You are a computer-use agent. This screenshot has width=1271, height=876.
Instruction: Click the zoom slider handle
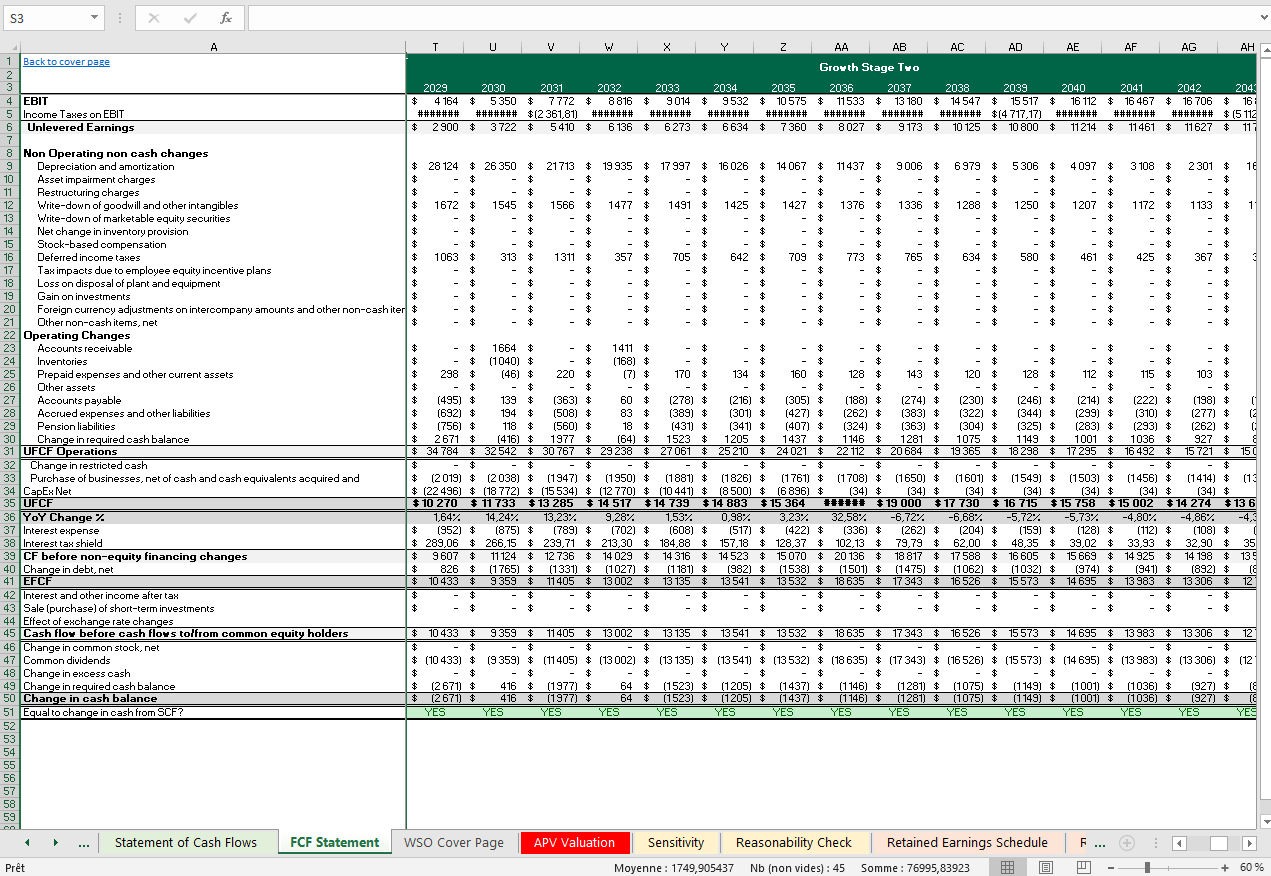pos(1147,867)
